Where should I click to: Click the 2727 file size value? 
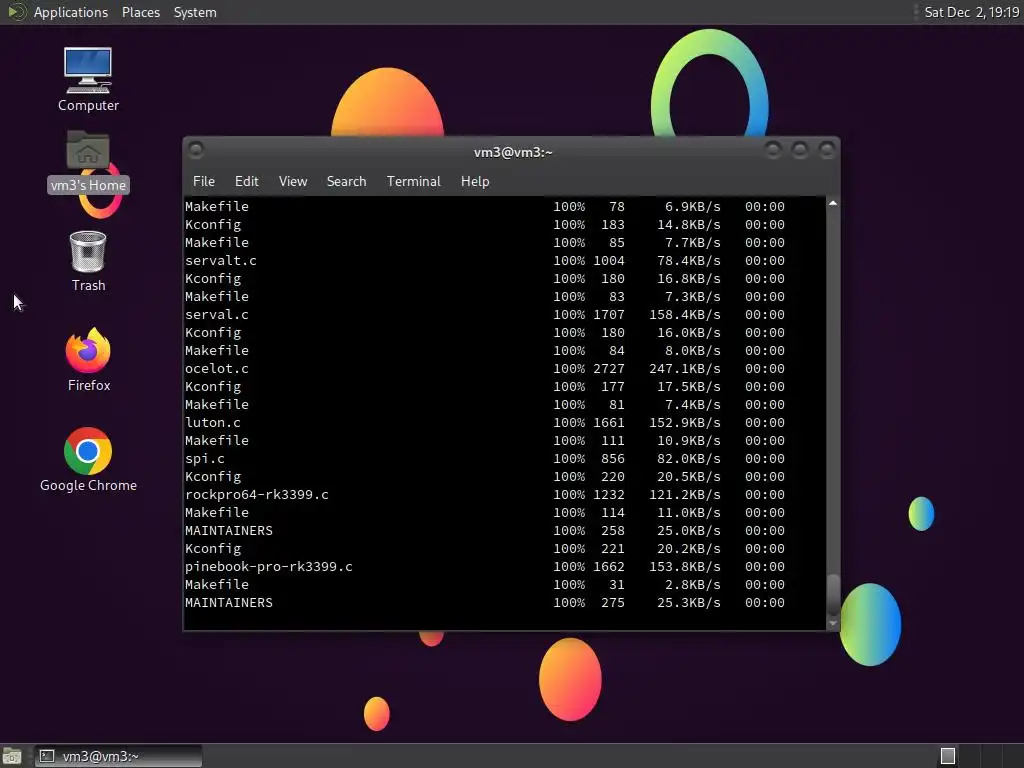(609, 369)
